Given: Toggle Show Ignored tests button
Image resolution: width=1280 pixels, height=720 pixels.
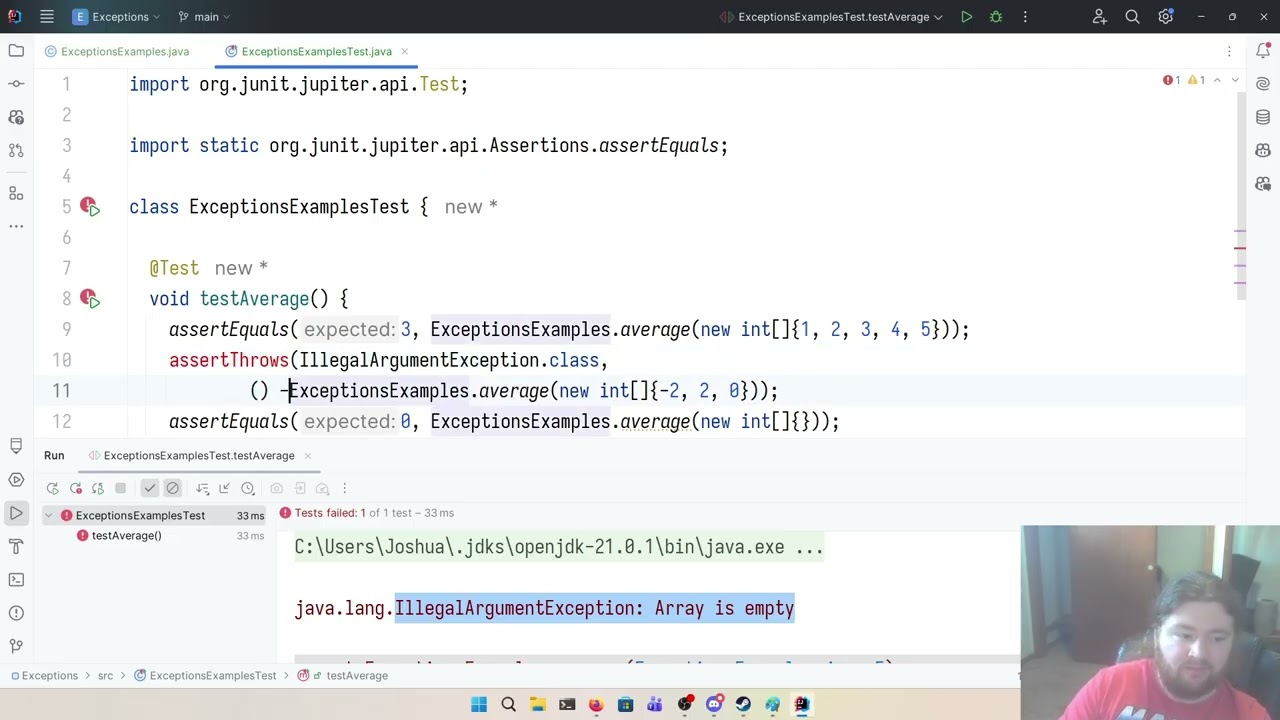Looking at the screenshot, I should (x=172, y=488).
